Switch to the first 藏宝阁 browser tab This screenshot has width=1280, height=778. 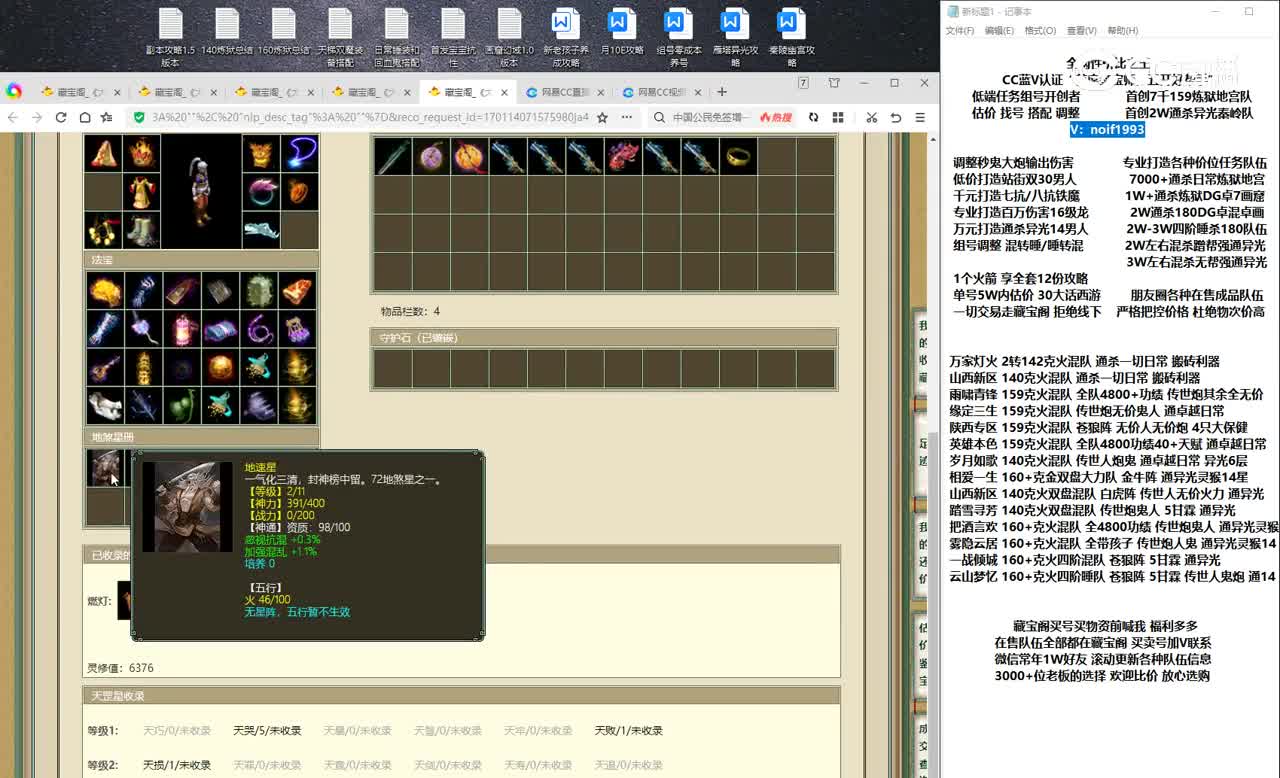[x=78, y=92]
